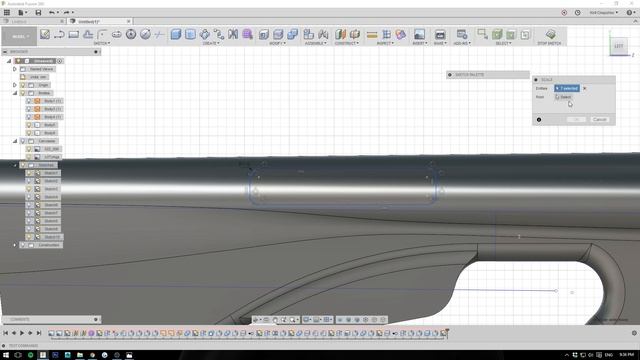The image size is (640, 360).
Task: Click the Redo arrow icon
Action: click(66, 13)
